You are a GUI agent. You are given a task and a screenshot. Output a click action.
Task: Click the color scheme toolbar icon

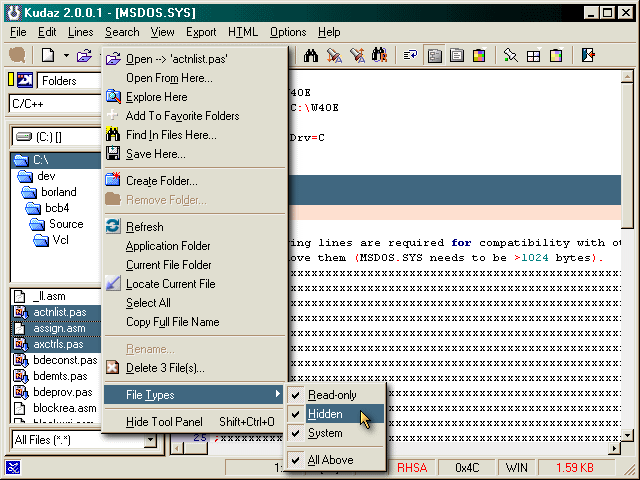click(479, 55)
